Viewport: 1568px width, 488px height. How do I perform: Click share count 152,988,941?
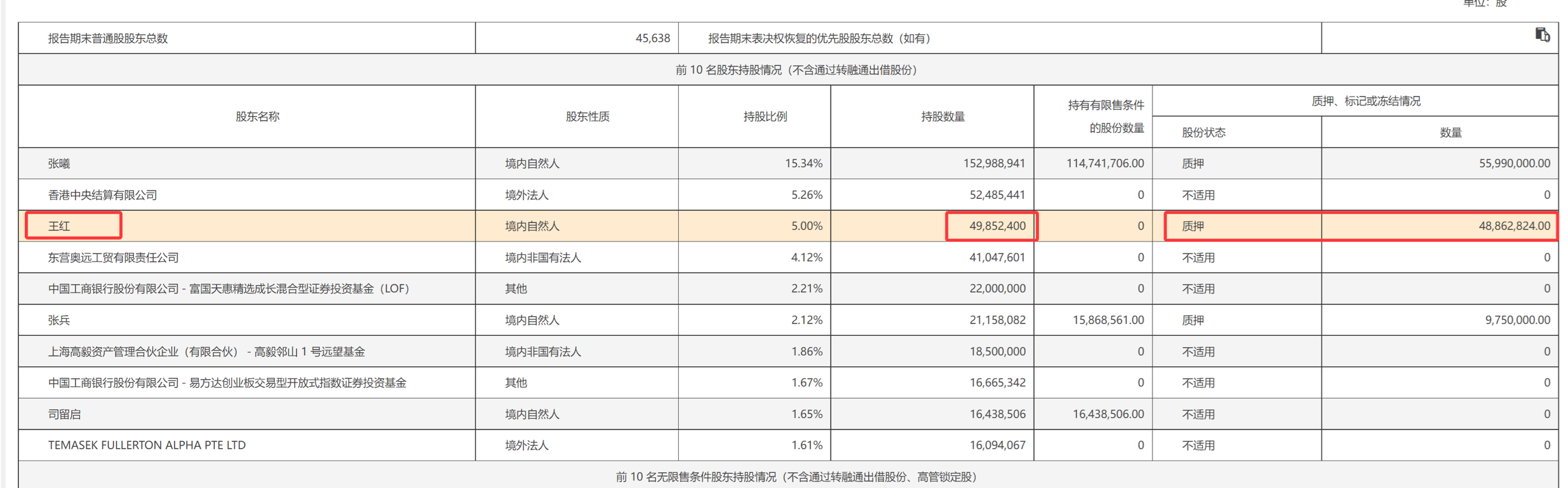(994, 164)
